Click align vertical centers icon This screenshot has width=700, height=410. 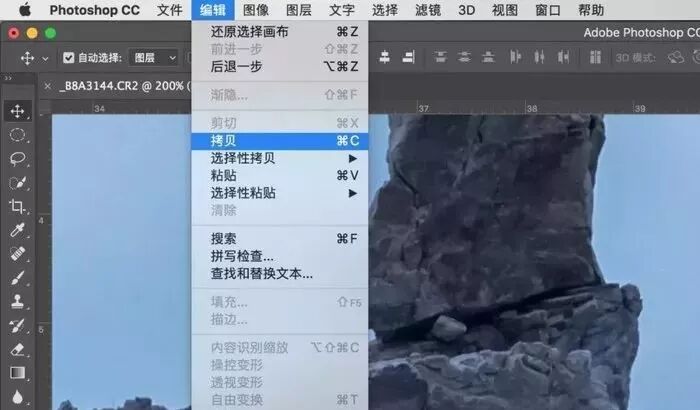tap(384, 57)
